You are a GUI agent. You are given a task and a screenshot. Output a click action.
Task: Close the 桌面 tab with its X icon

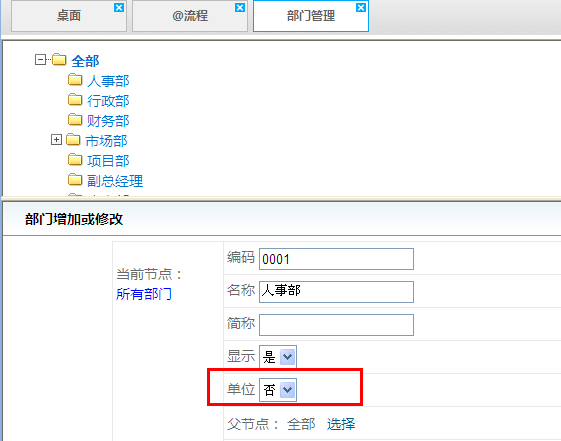point(119,8)
